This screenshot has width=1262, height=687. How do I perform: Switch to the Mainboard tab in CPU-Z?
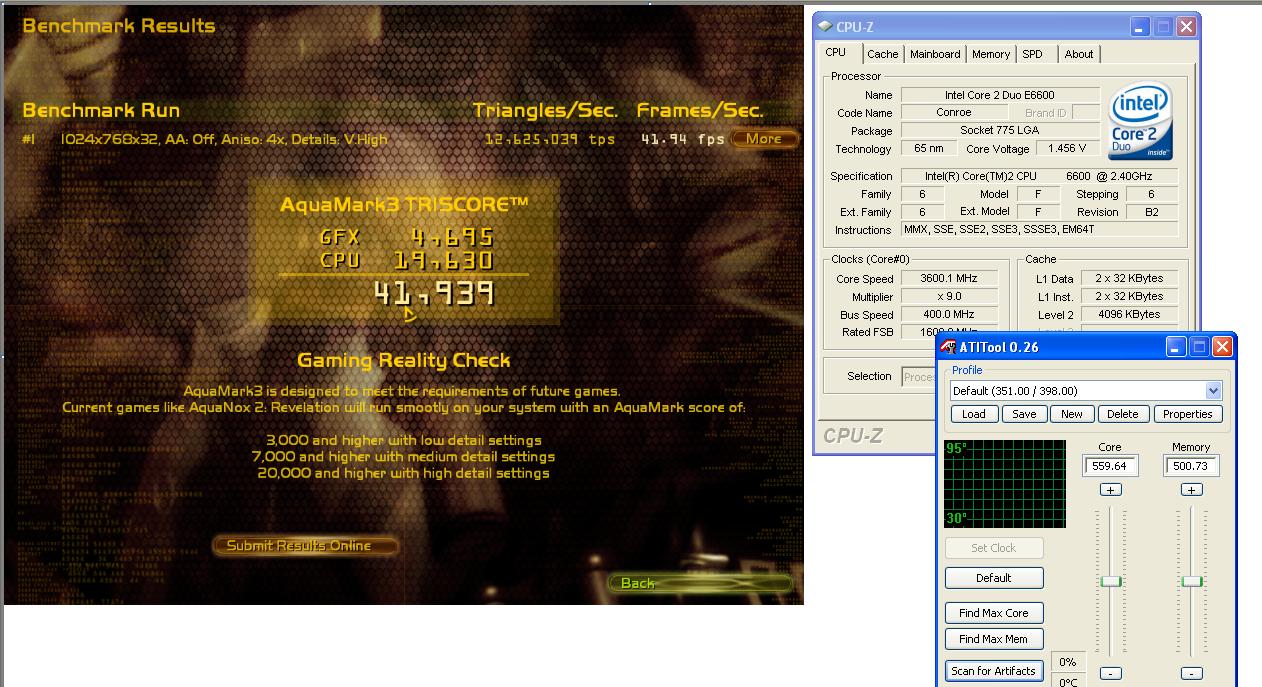tap(935, 54)
